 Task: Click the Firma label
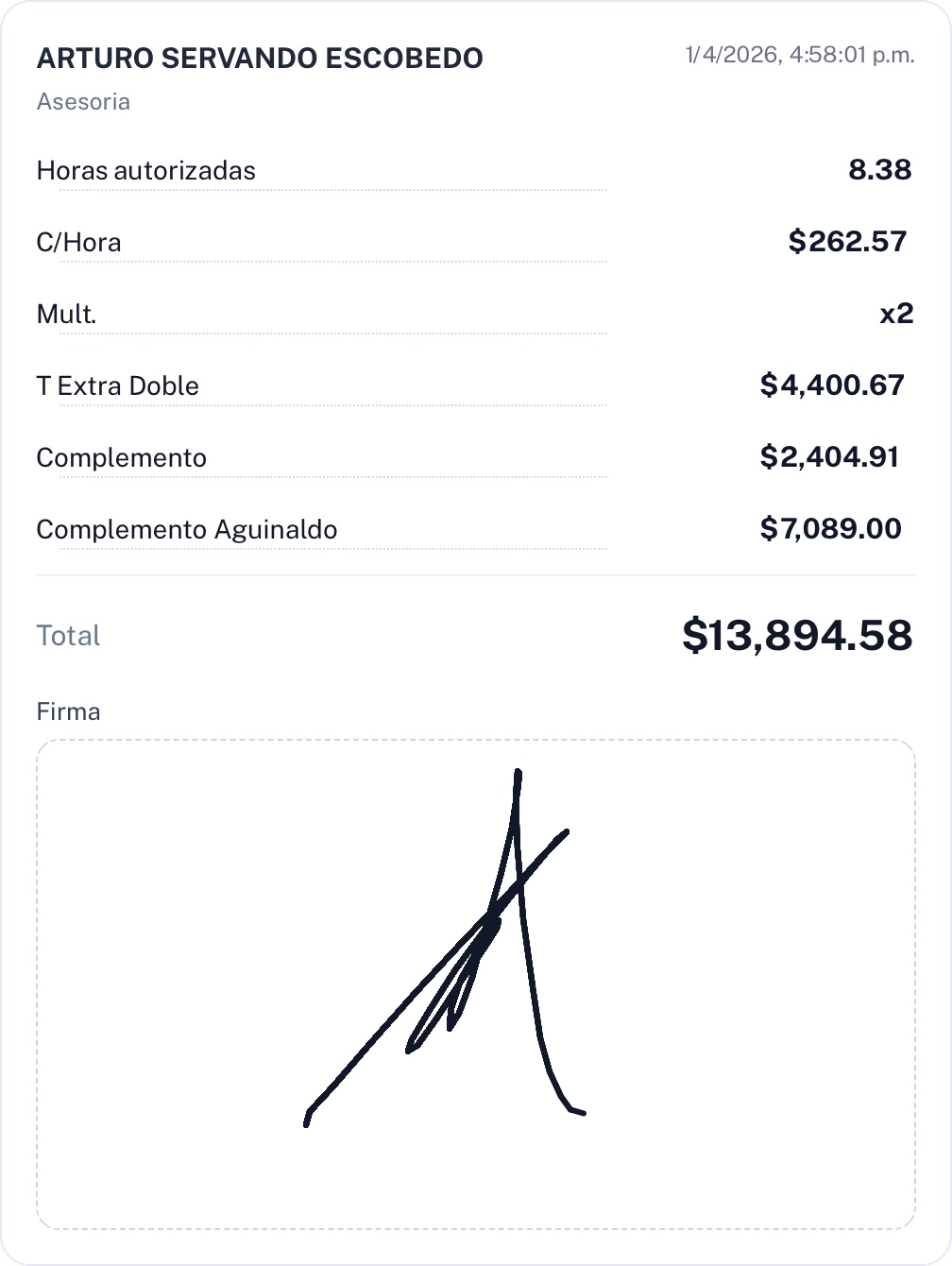point(68,711)
